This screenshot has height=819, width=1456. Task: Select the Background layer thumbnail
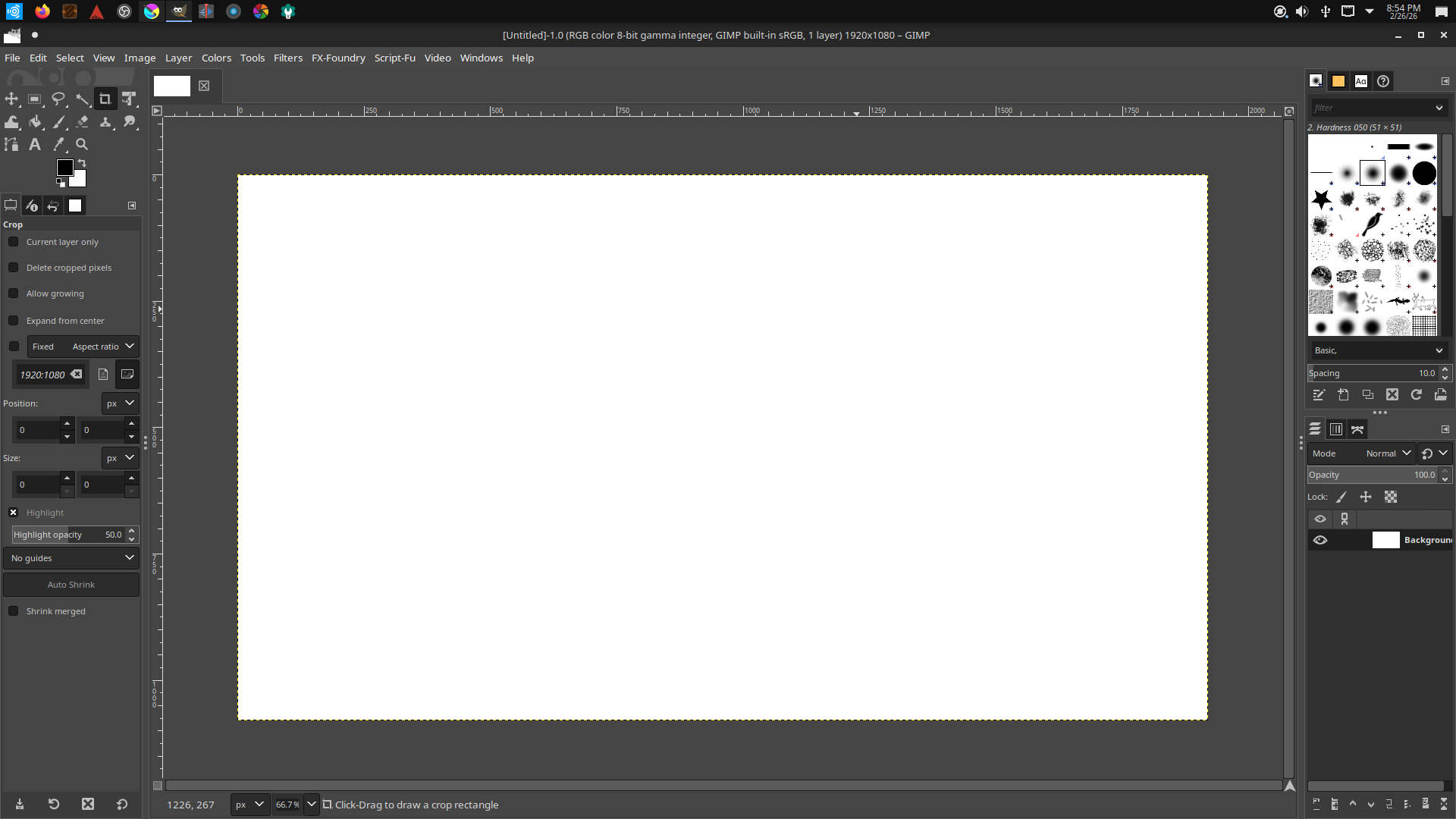coord(1385,540)
